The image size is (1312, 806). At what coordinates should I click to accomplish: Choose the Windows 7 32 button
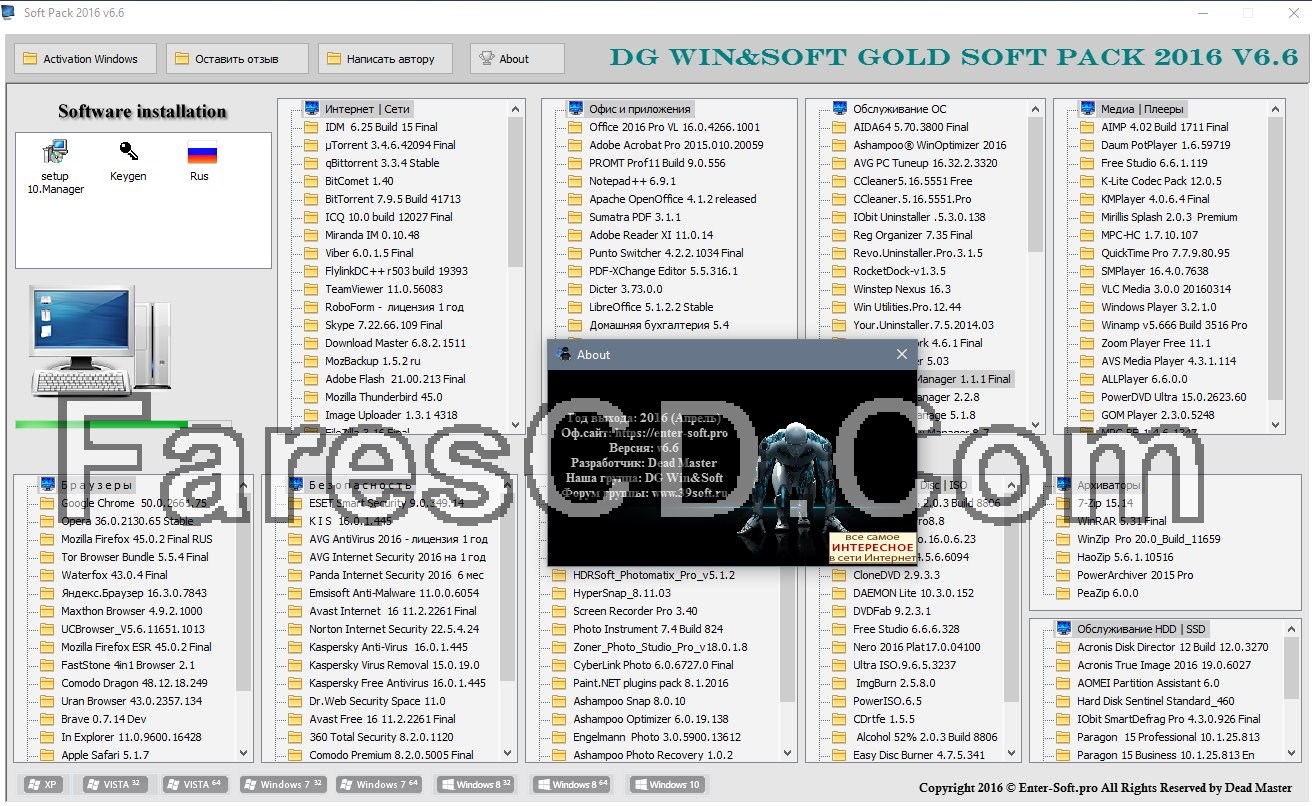(x=283, y=785)
